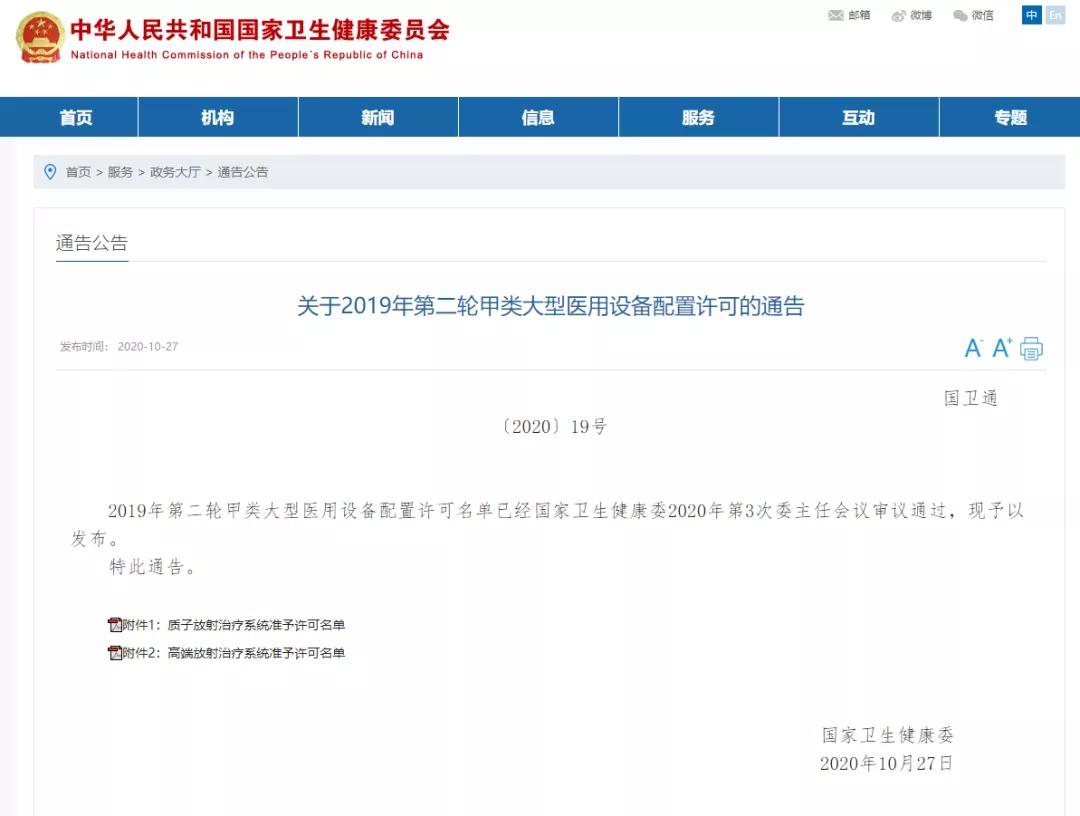Open the 服务 section in the navbar
Image resolution: width=1080 pixels, height=816 pixels.
pos(698,117)
